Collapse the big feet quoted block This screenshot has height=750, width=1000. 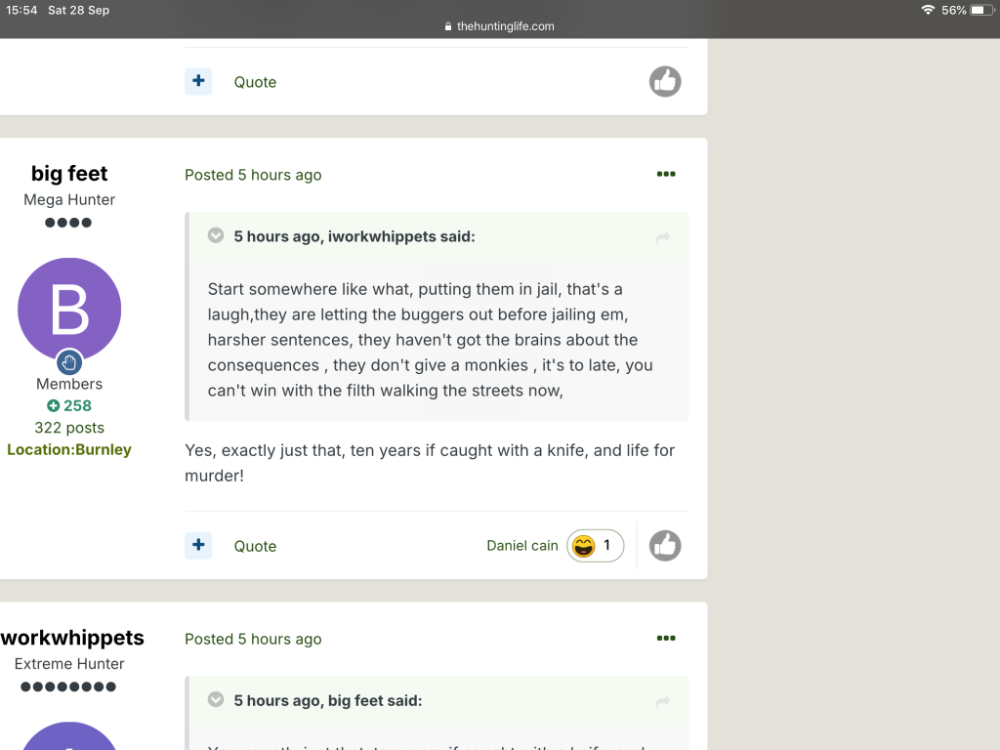[x=216, y=700]
